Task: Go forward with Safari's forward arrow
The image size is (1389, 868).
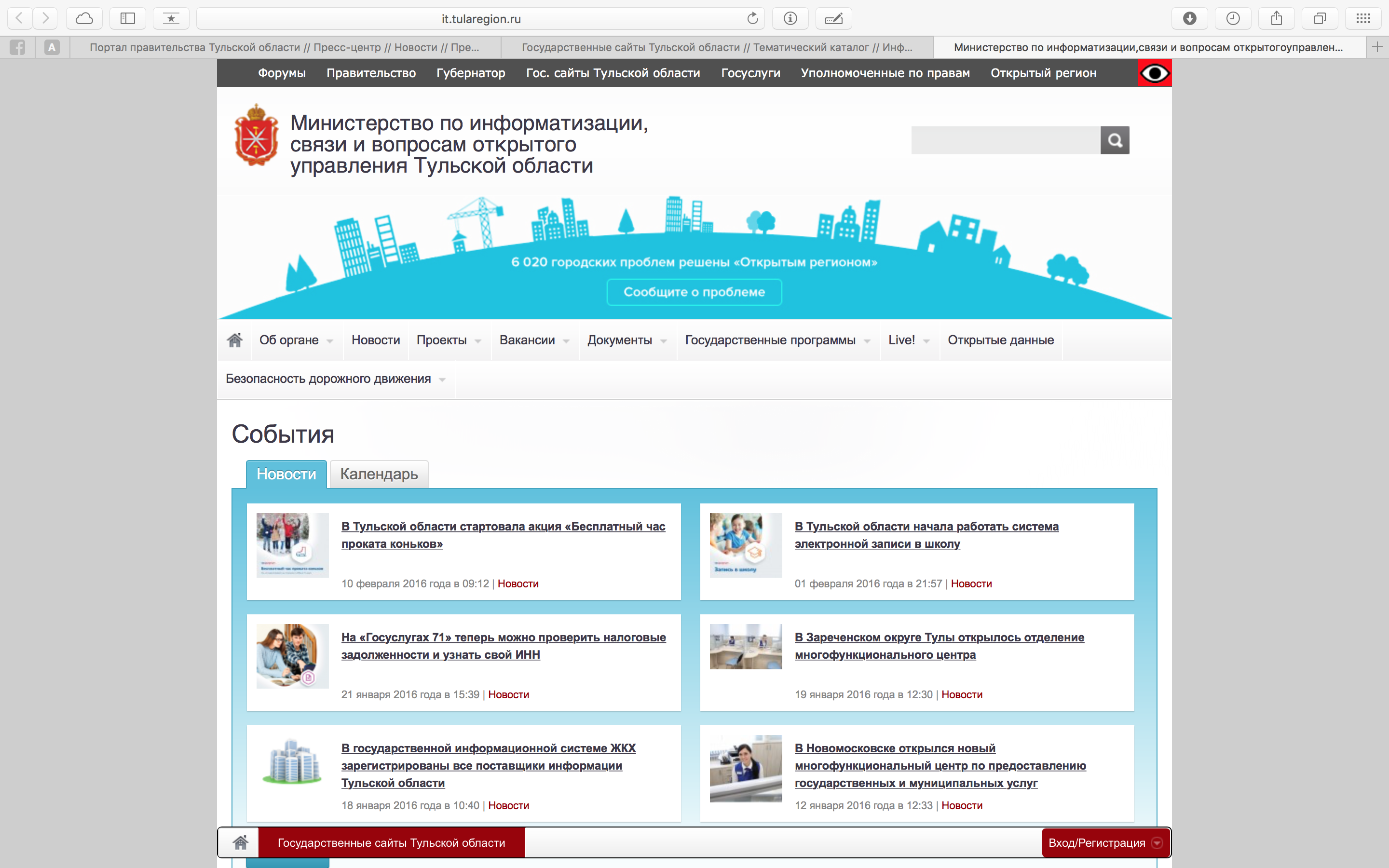Action: point(45,18)
